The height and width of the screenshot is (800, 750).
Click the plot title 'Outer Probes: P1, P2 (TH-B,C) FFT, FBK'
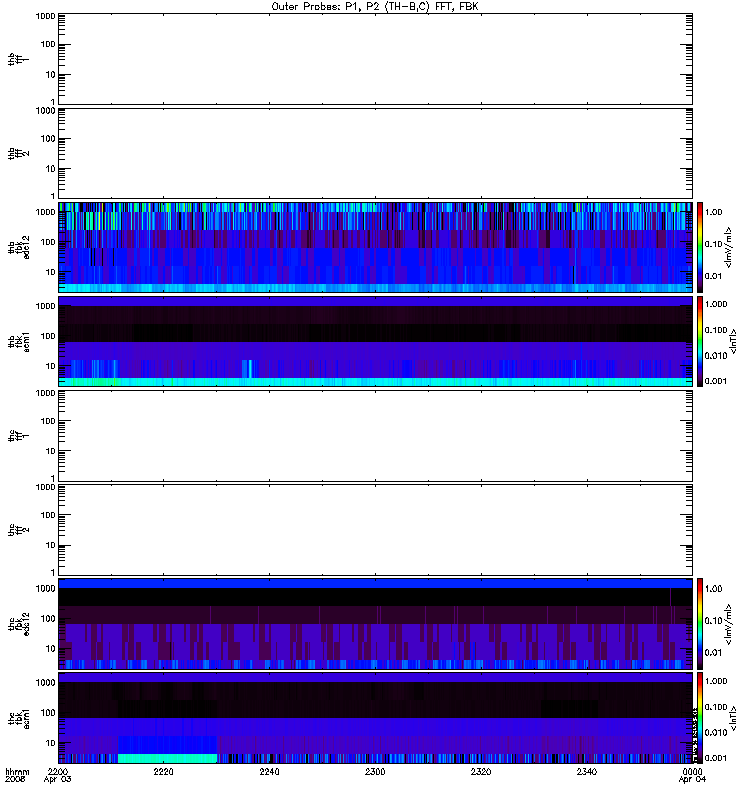[x=375, y=7]
